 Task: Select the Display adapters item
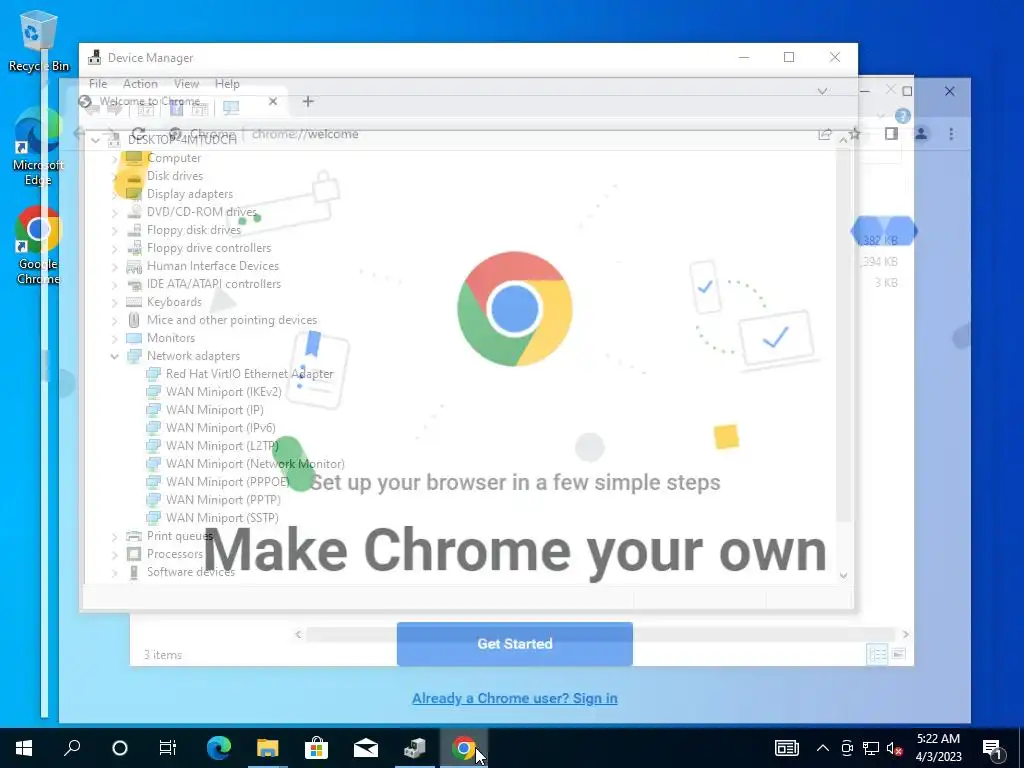[x=189, y=194]
